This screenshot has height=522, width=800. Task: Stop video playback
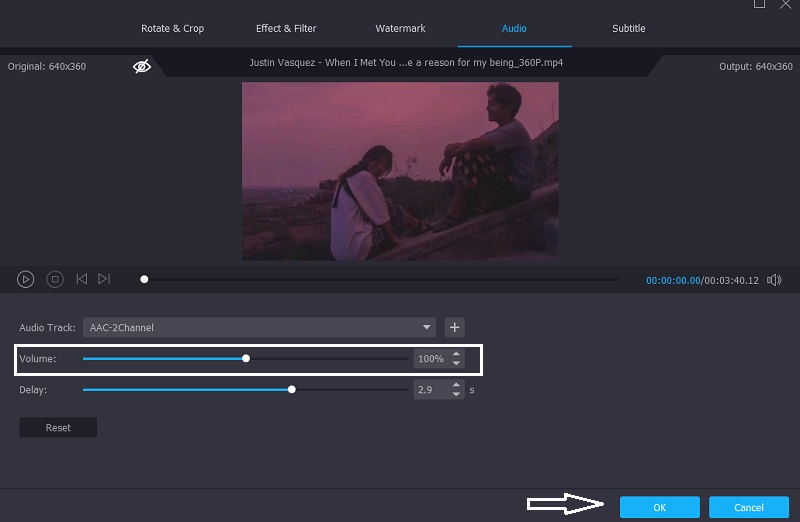[55, 280]
